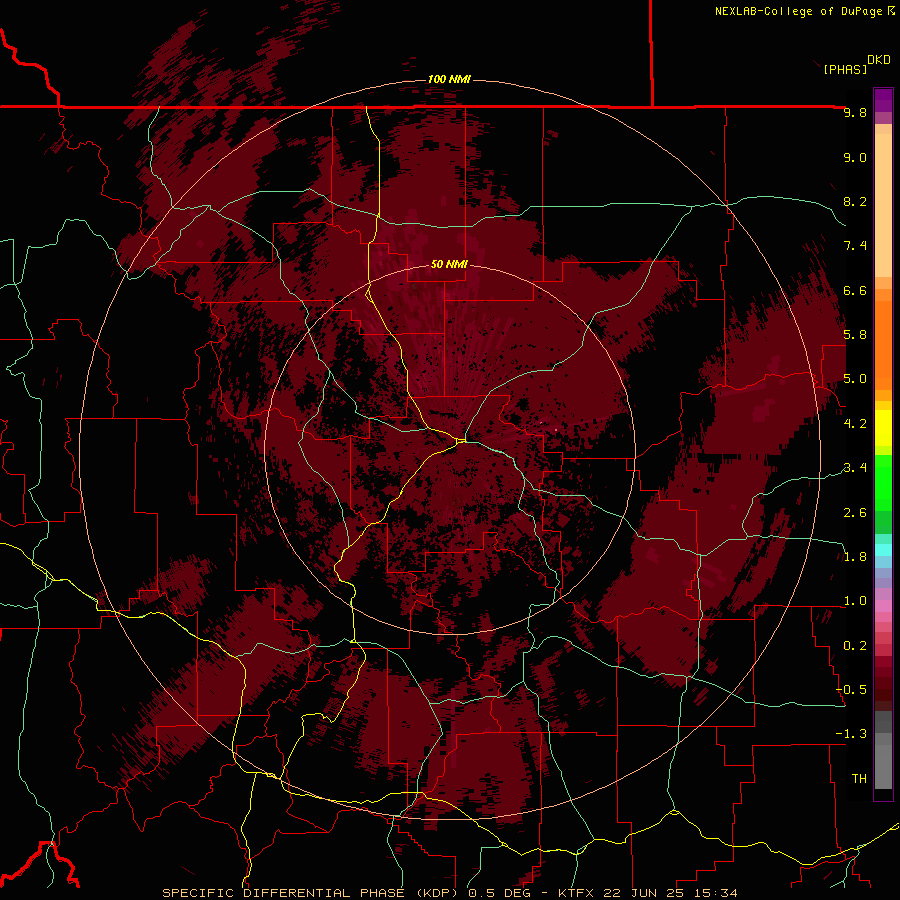Pick the cyan segment of color scale
This screenshot has height=900, width=900.
click(883, 550)
